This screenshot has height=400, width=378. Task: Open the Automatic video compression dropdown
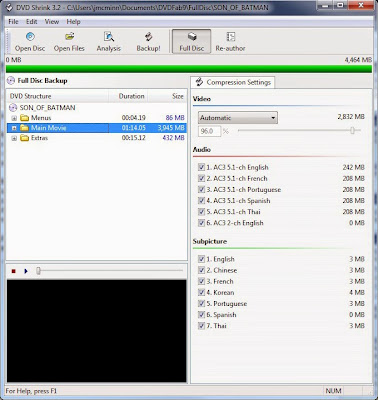tap(238, 118)
